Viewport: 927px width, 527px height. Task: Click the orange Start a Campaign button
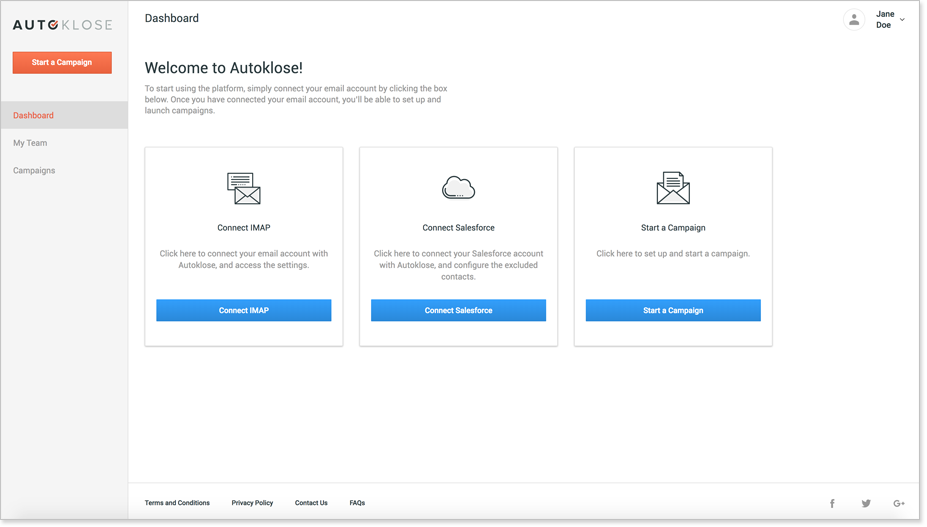click(62, 63)
